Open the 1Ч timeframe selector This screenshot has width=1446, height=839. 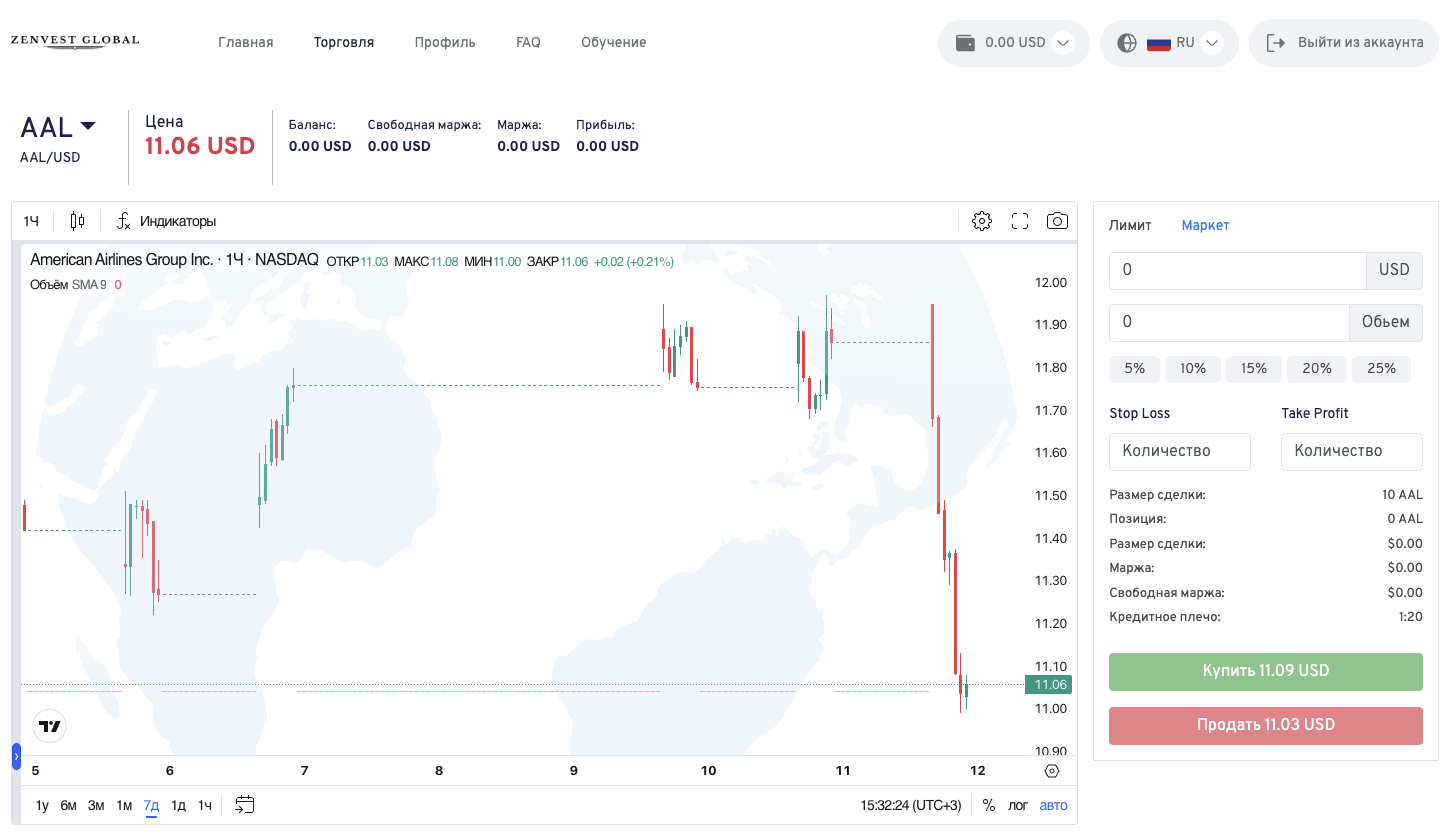tap(32, 221)
